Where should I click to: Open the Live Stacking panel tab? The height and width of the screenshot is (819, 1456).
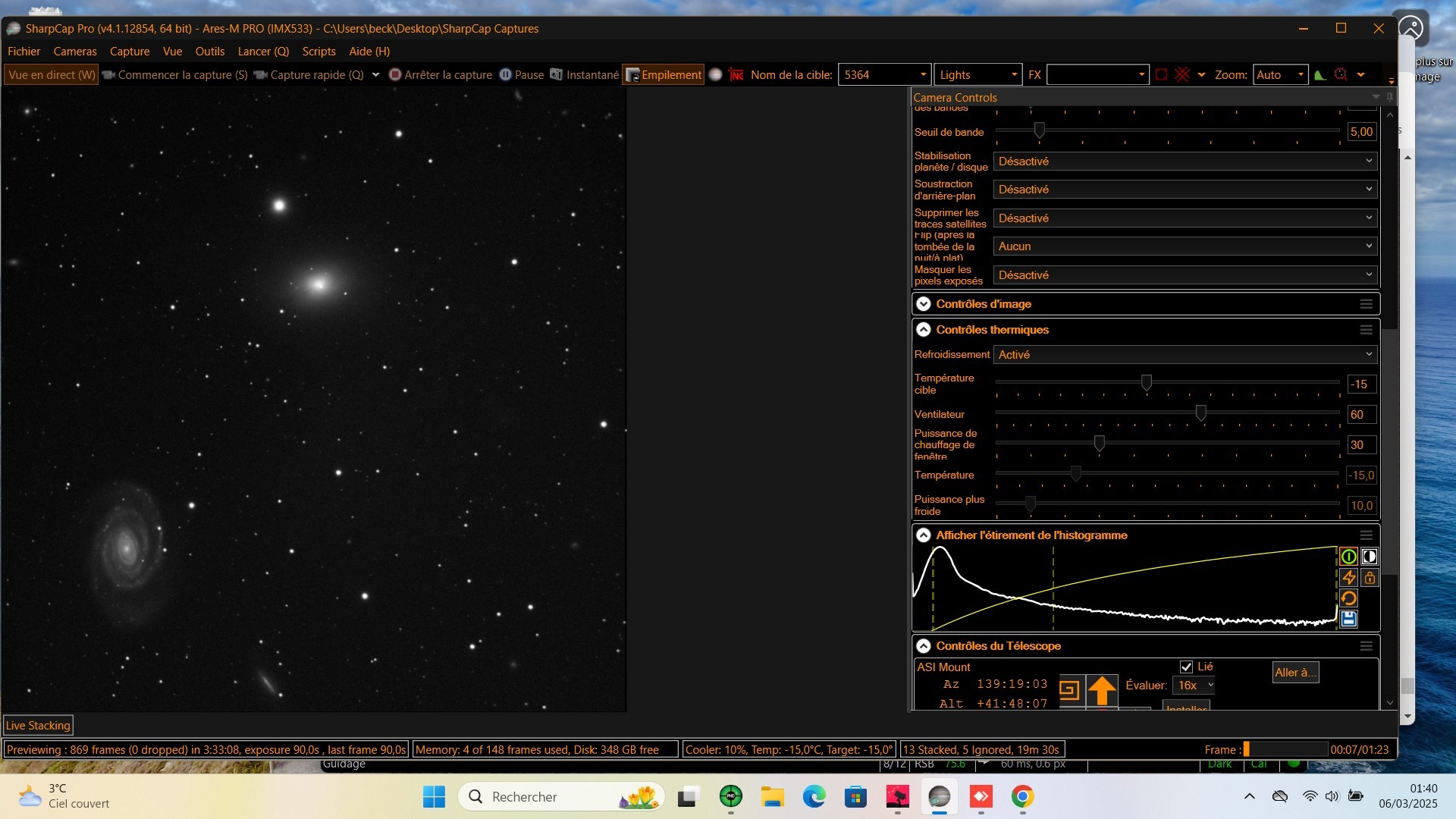click(x=38, y=726)
